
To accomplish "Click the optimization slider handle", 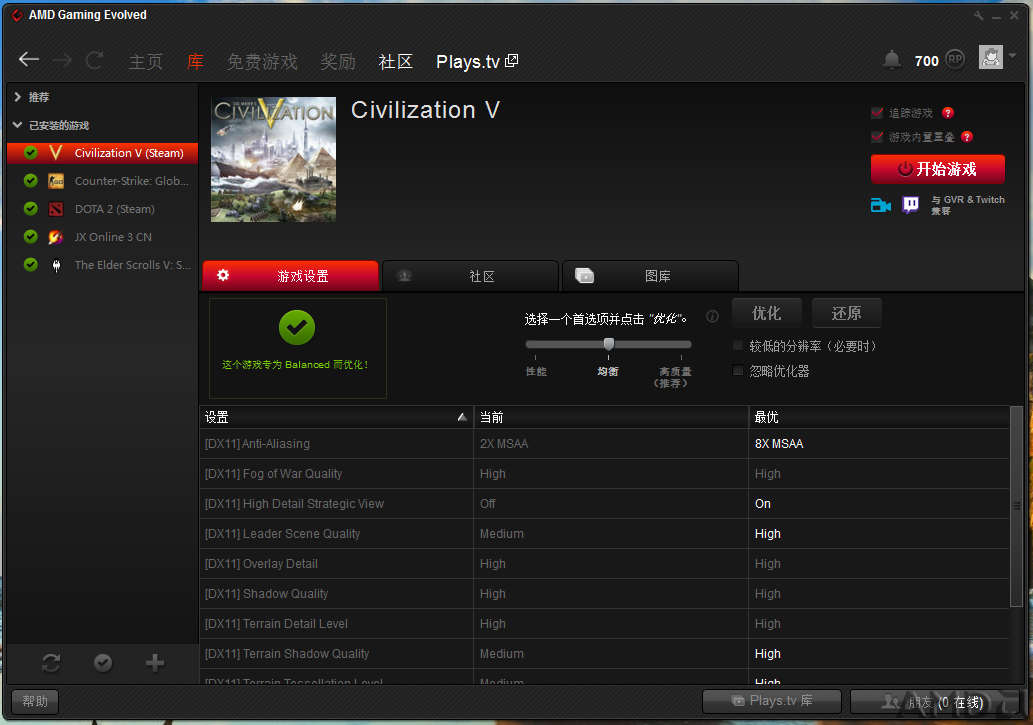I will [x=609, y=344].
